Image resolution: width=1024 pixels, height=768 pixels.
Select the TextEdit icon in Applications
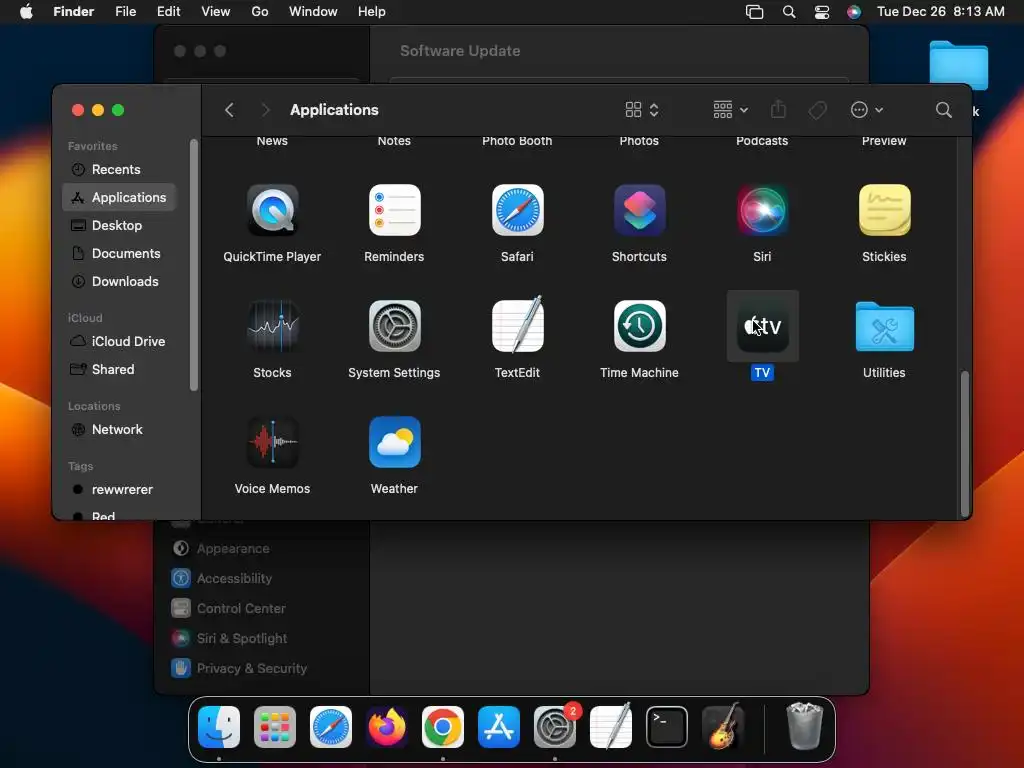(517, 325)
